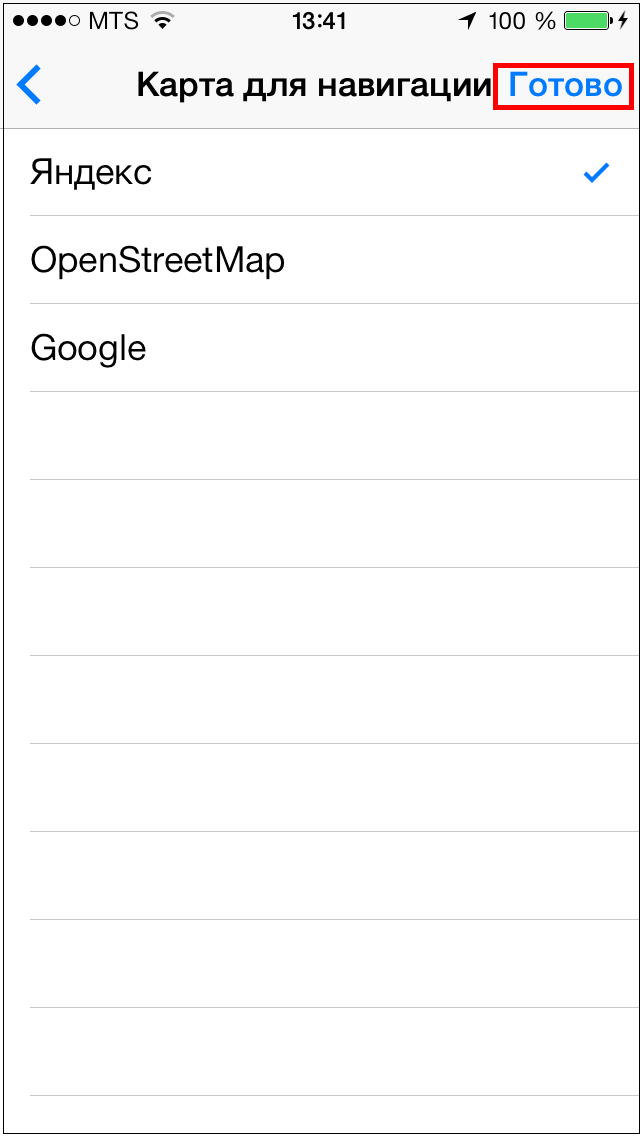Viewport: 640px width, 1136px height.
Task: Click the MTS carrier label
Action: 113,21
